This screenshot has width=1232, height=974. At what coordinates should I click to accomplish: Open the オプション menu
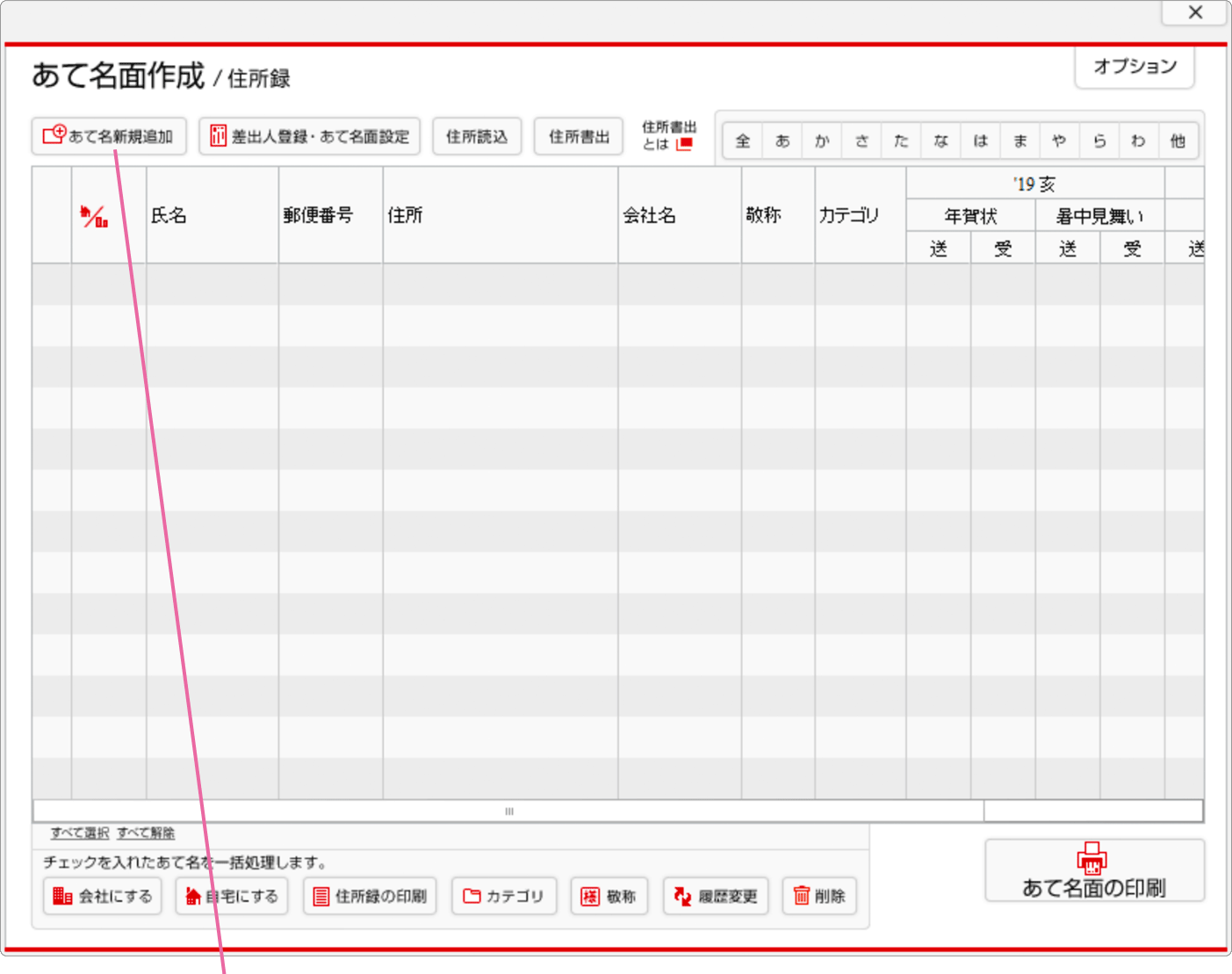point(1135,67)
